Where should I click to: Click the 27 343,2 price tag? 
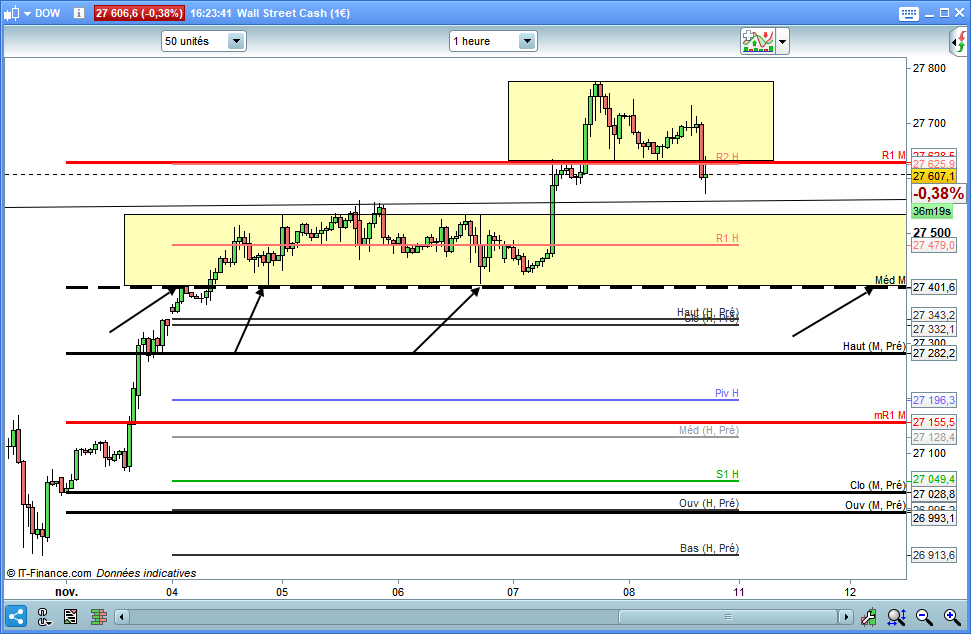933,316
